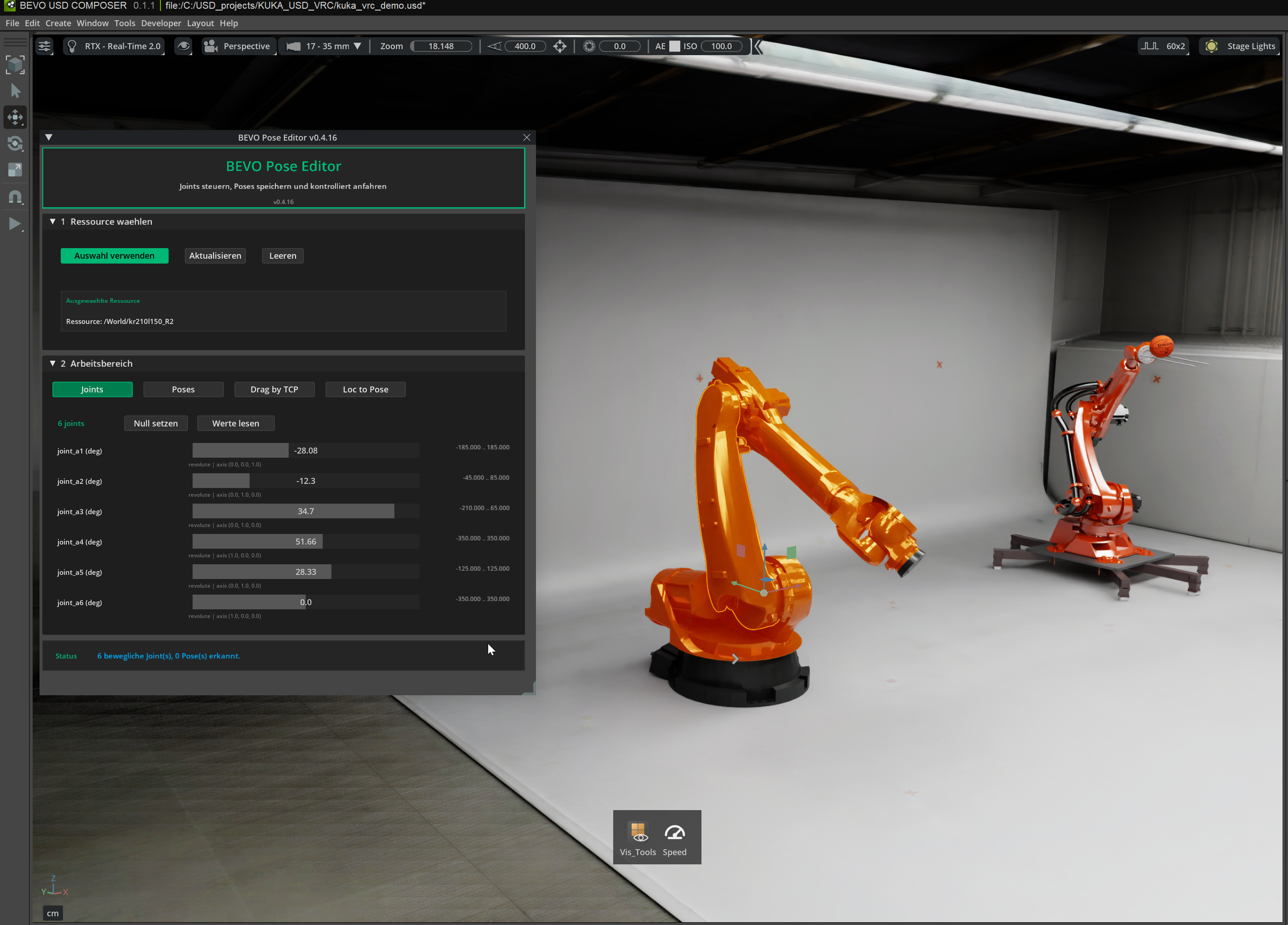This screenshot has height=925, width=1288.
Task: Switch to the Drag by TCP tab
Action: click(x=274, y=390)
